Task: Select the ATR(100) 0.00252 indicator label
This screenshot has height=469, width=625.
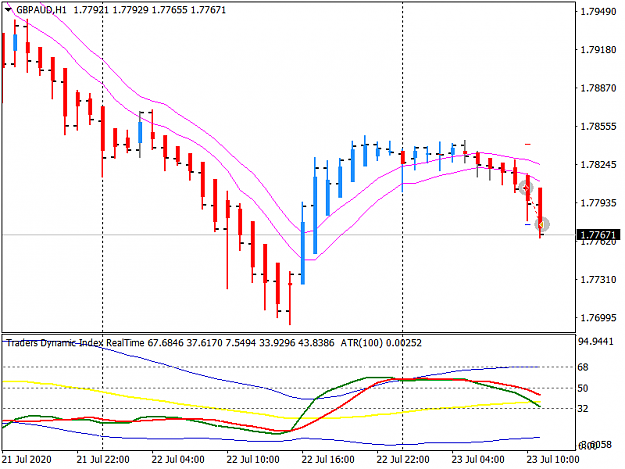Action: coord(381,343)
